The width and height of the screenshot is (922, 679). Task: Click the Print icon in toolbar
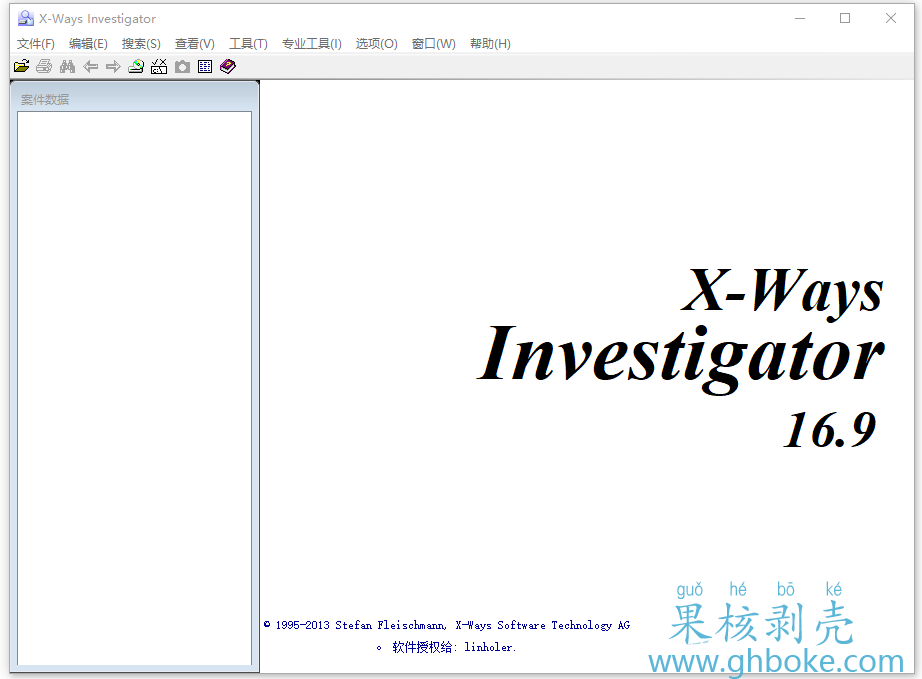44,67
